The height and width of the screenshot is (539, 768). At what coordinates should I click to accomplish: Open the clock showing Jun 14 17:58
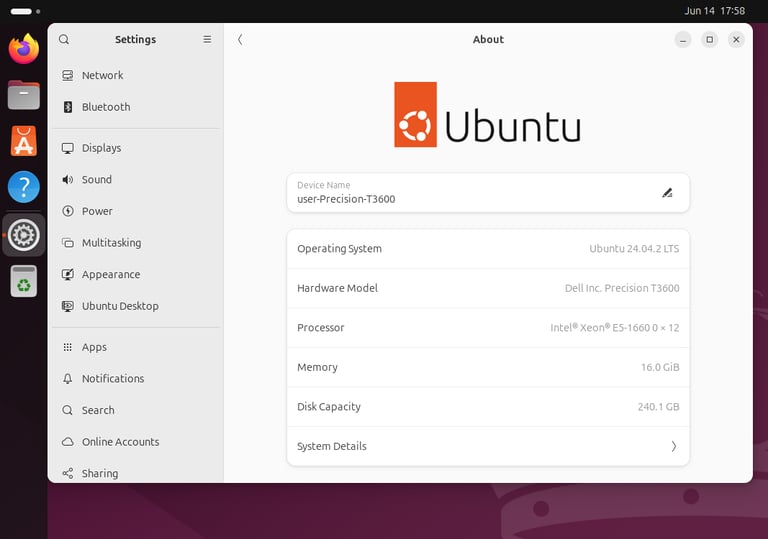point(714,11)
